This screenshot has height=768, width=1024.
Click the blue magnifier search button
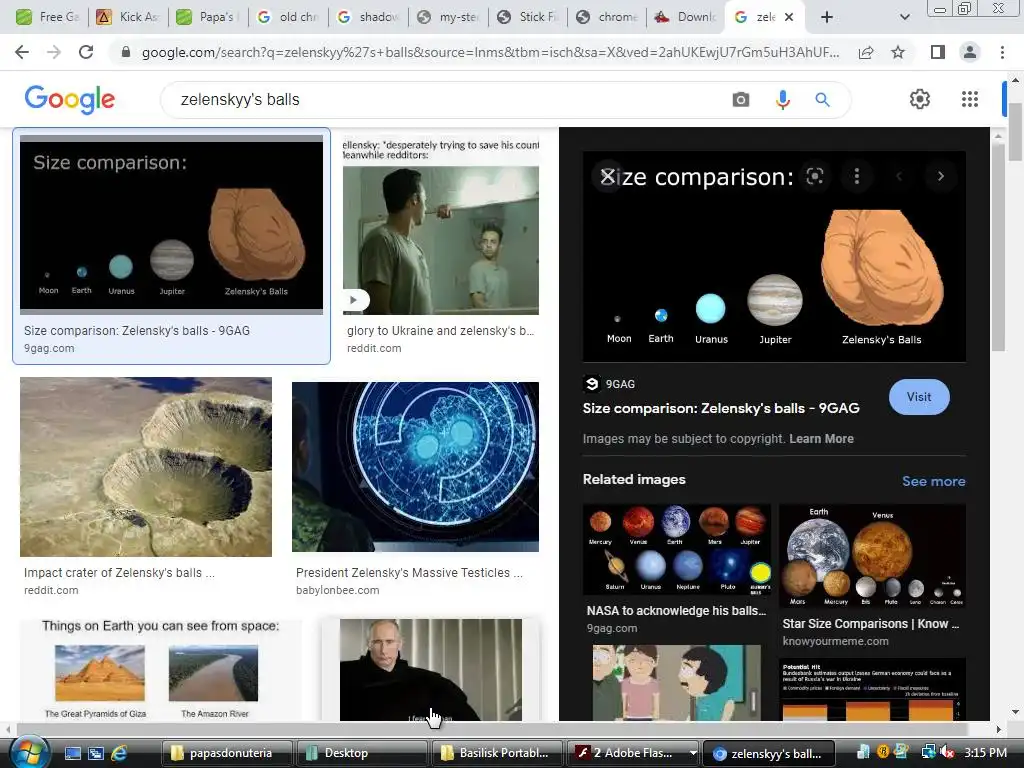(822, 99)
